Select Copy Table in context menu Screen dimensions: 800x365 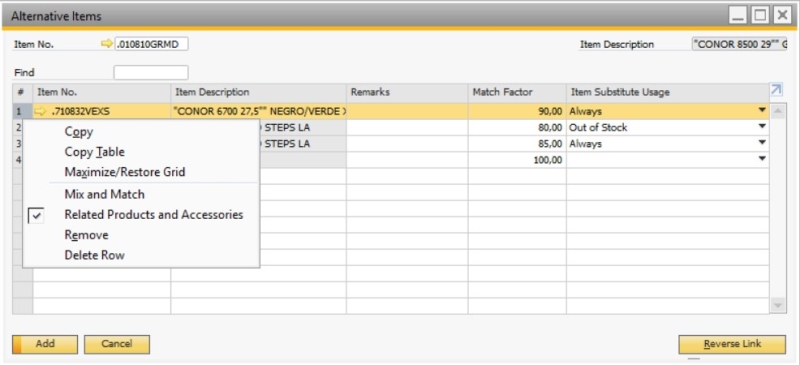(x=94, y=152)
